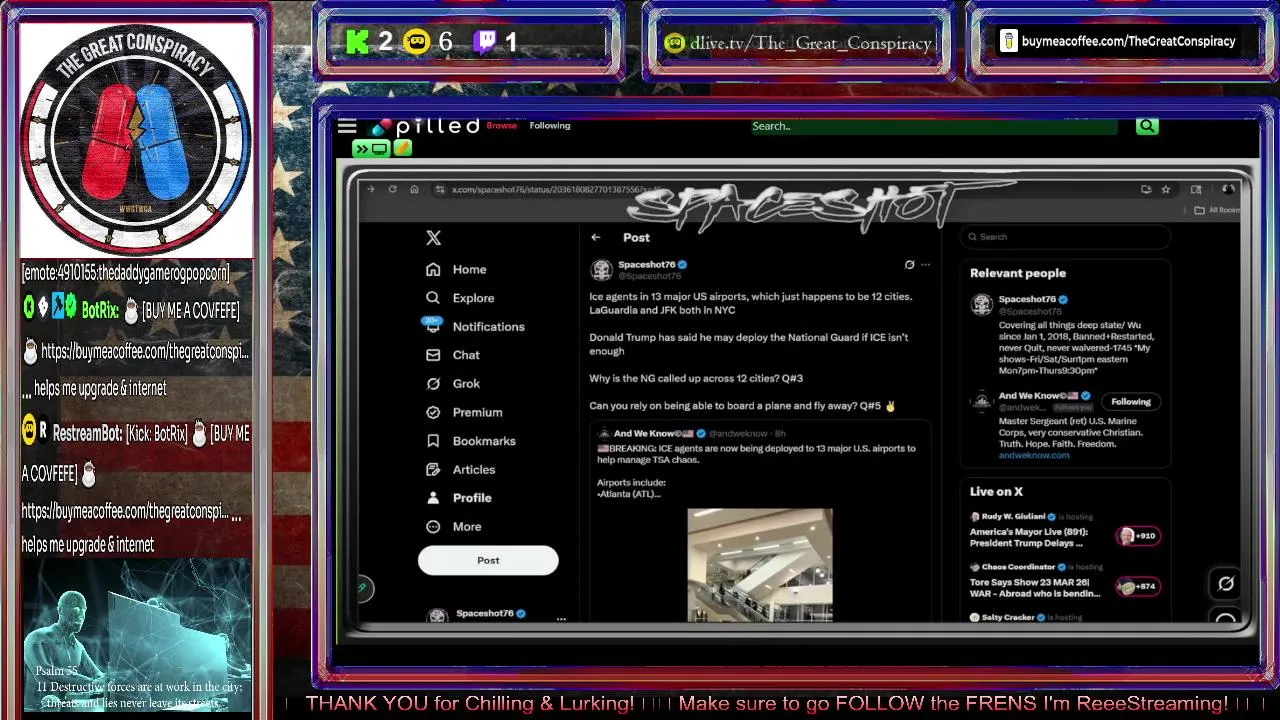1280x720 pixels.
Task: Click the X search field
Action: click(1064, 237)
